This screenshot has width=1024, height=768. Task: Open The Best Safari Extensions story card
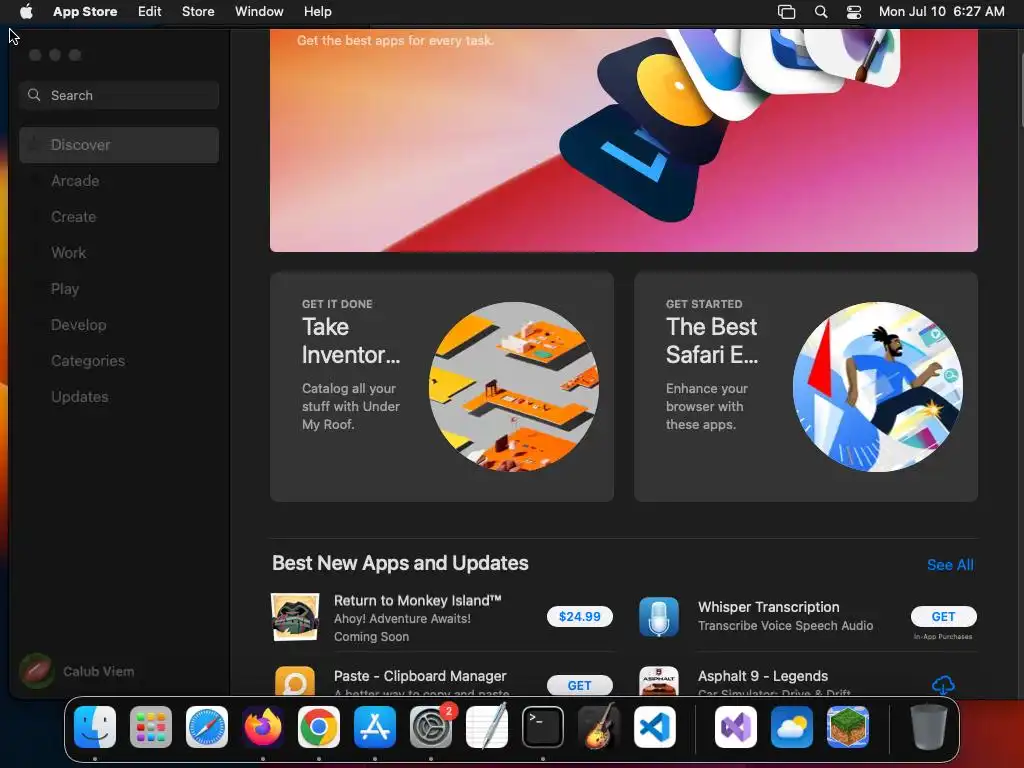click(806, 387)
